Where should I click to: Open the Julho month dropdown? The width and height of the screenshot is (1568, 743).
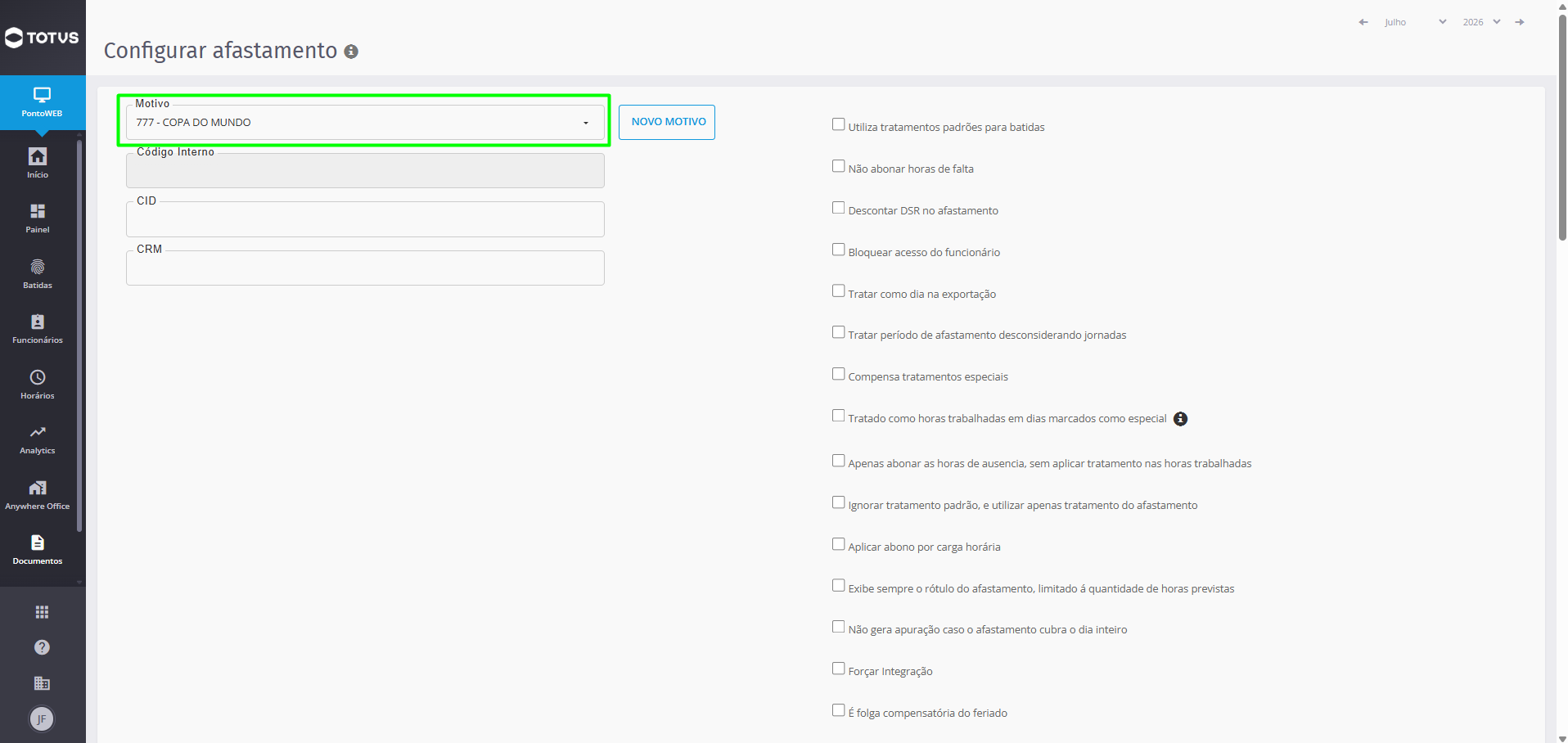tap(1416, 22)
